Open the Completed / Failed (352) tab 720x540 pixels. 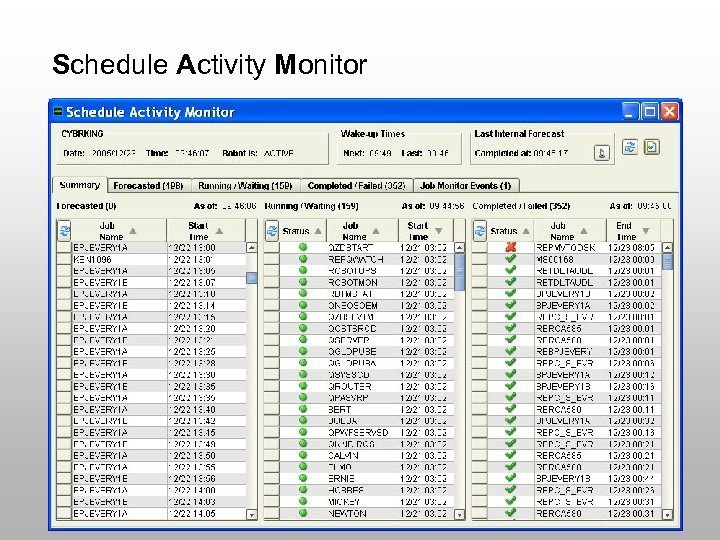click(356, 186)
